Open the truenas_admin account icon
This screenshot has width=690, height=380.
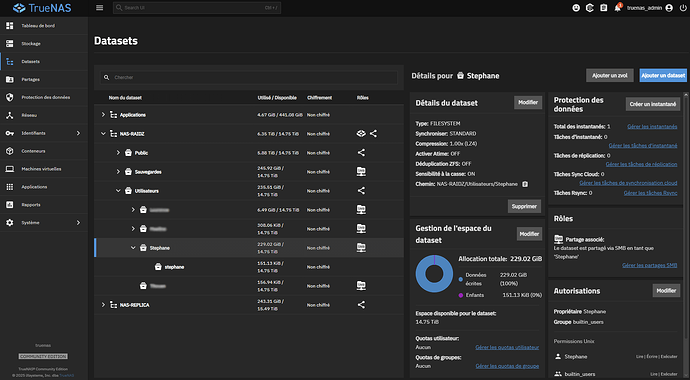[x=669, y=8]
